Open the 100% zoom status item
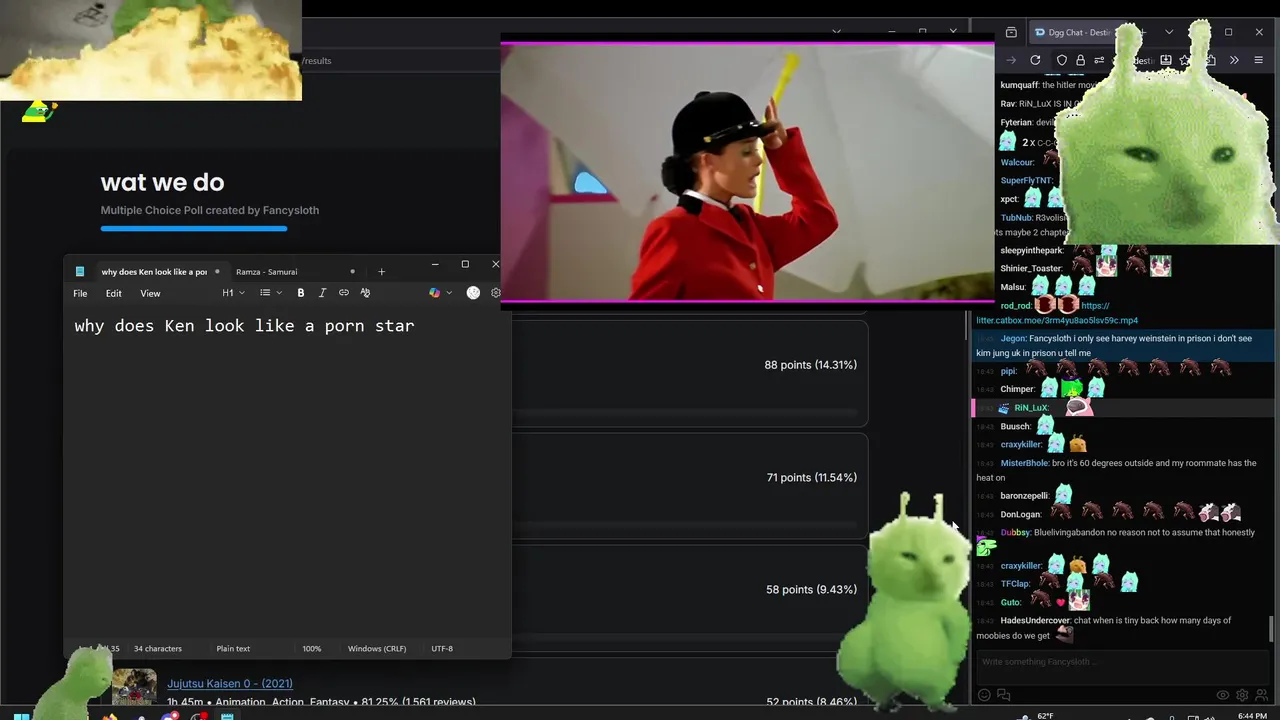This screenshot has height=720, width=1280. (312, 648)
